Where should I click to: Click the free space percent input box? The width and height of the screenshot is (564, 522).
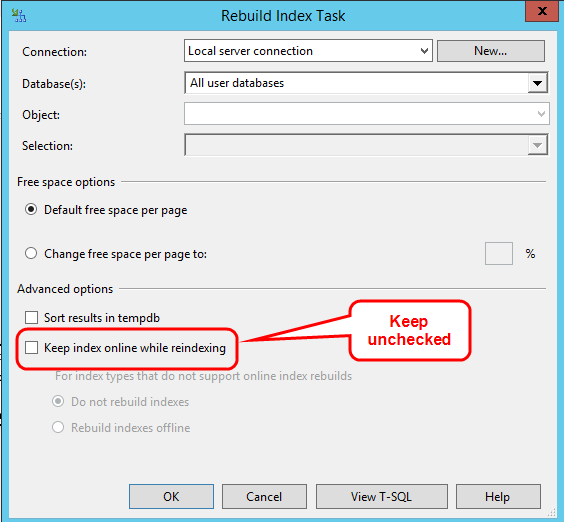(499, 254)
